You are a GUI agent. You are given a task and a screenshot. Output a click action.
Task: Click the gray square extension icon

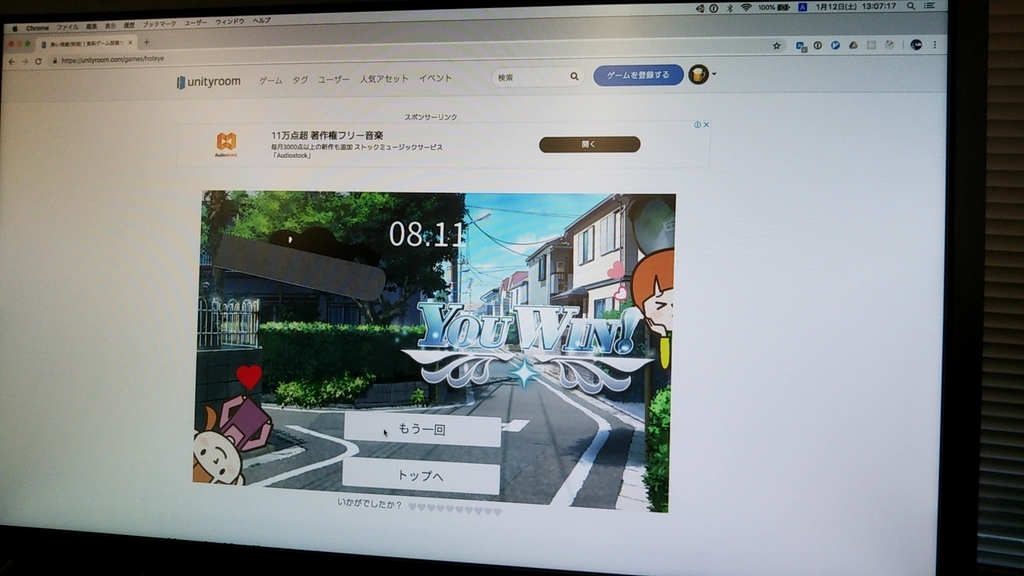tap(871, 45)
